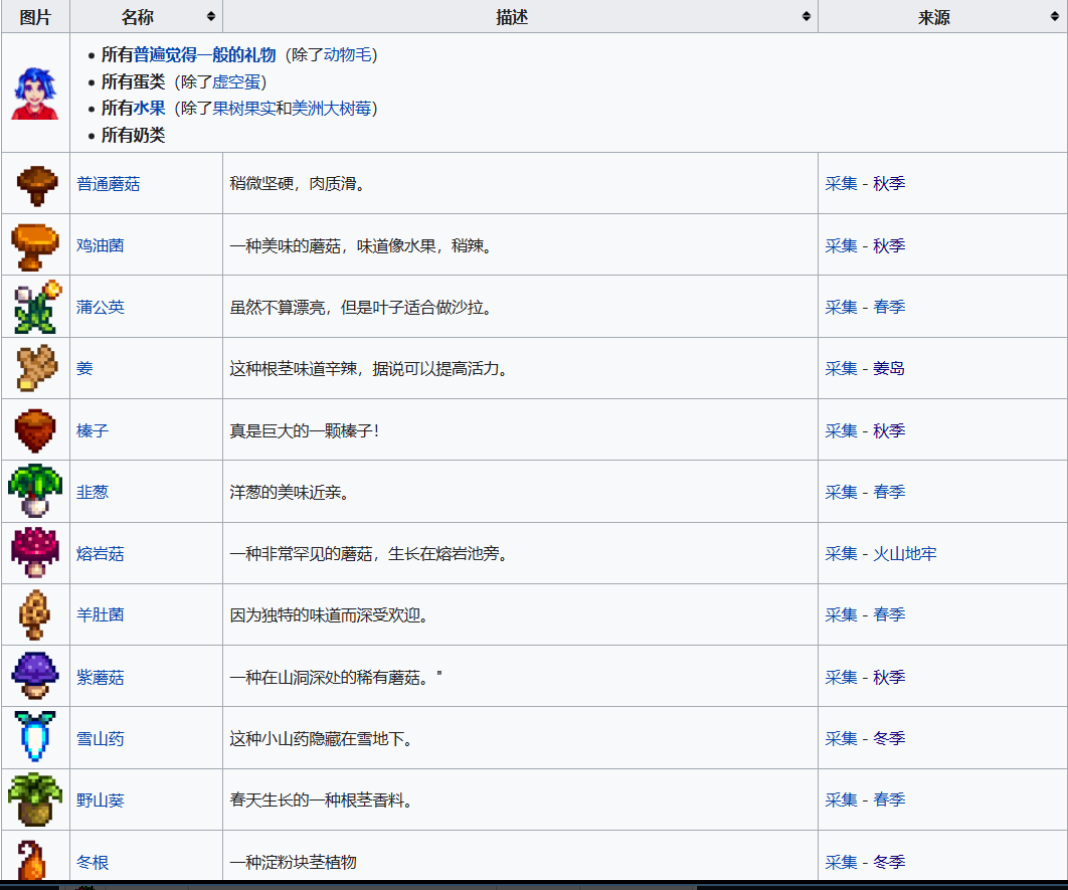1068x890 pixels.
Task: Click the 鸡油菌 chanterelle icon
Action: click(34, 246)
